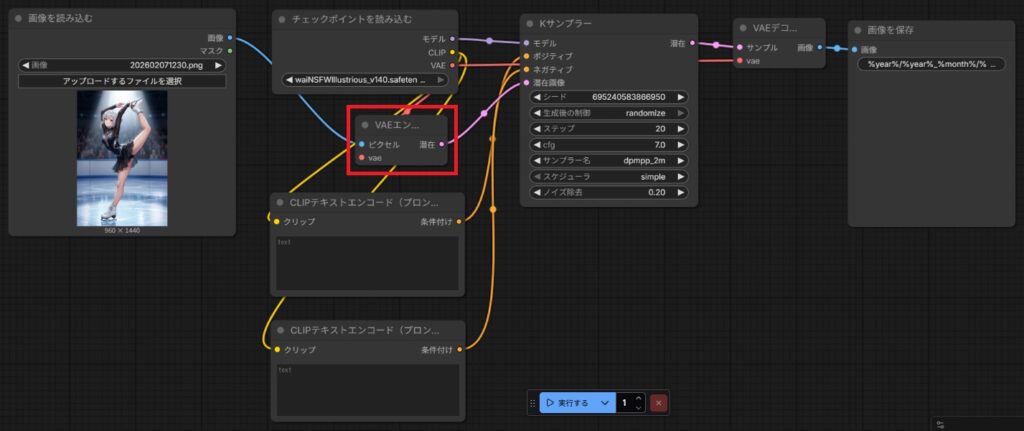
Task: Click the red VAE output port on checkpoint loader
Action: pos(452,64)
